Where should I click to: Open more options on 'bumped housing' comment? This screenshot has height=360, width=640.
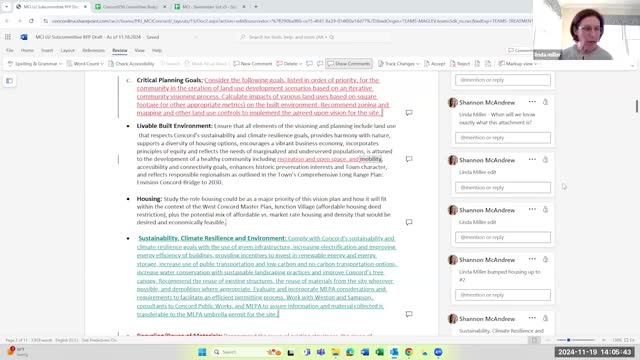pos(532,259)
